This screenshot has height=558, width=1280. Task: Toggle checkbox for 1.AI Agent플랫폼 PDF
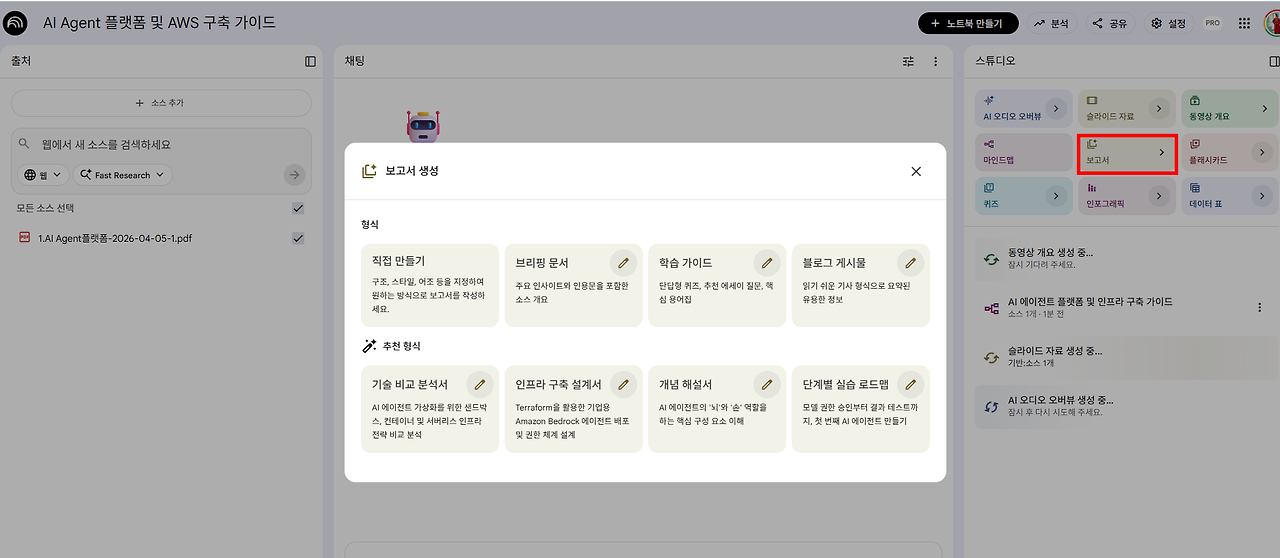point(298,238)
